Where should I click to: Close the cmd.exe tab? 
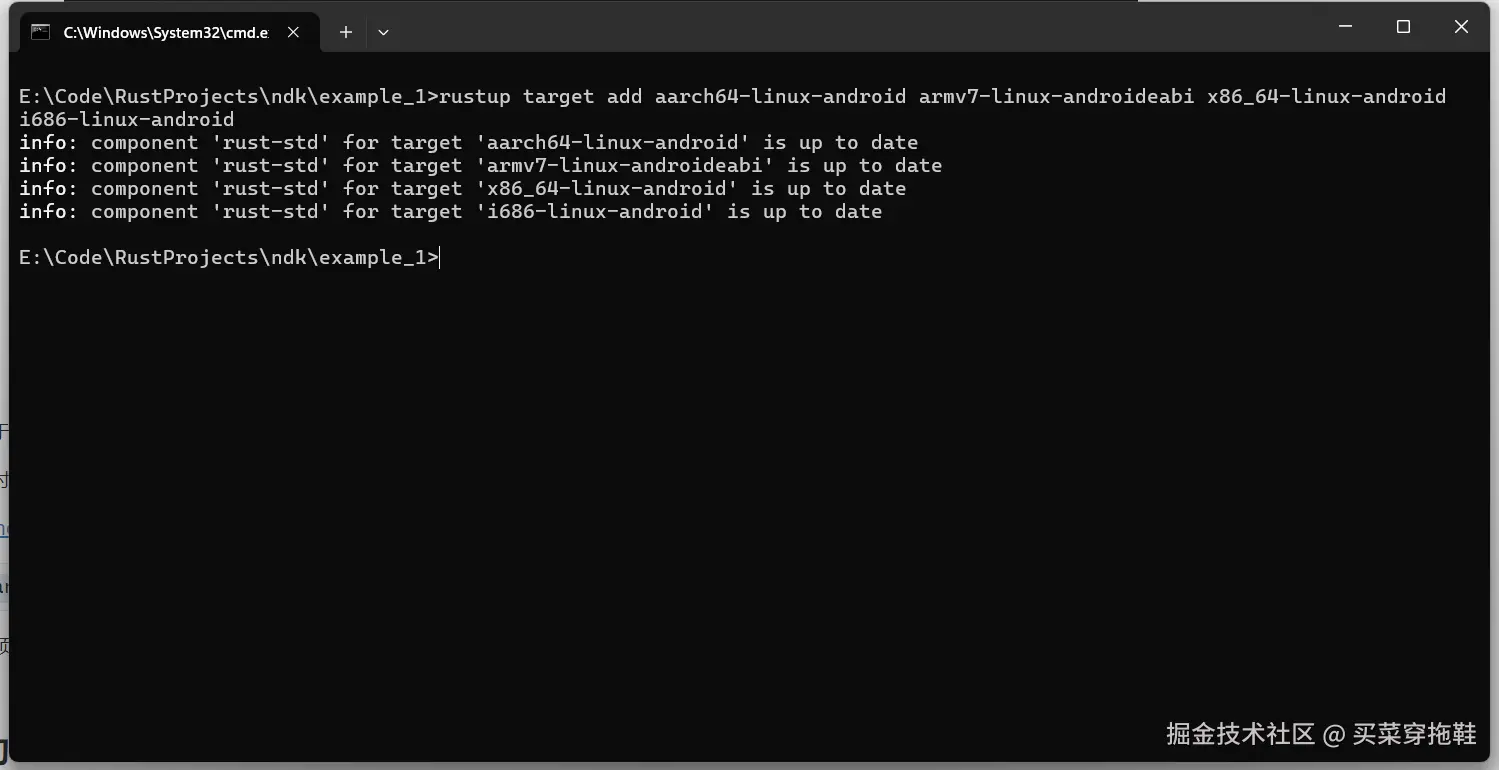[x=293, y=32]
